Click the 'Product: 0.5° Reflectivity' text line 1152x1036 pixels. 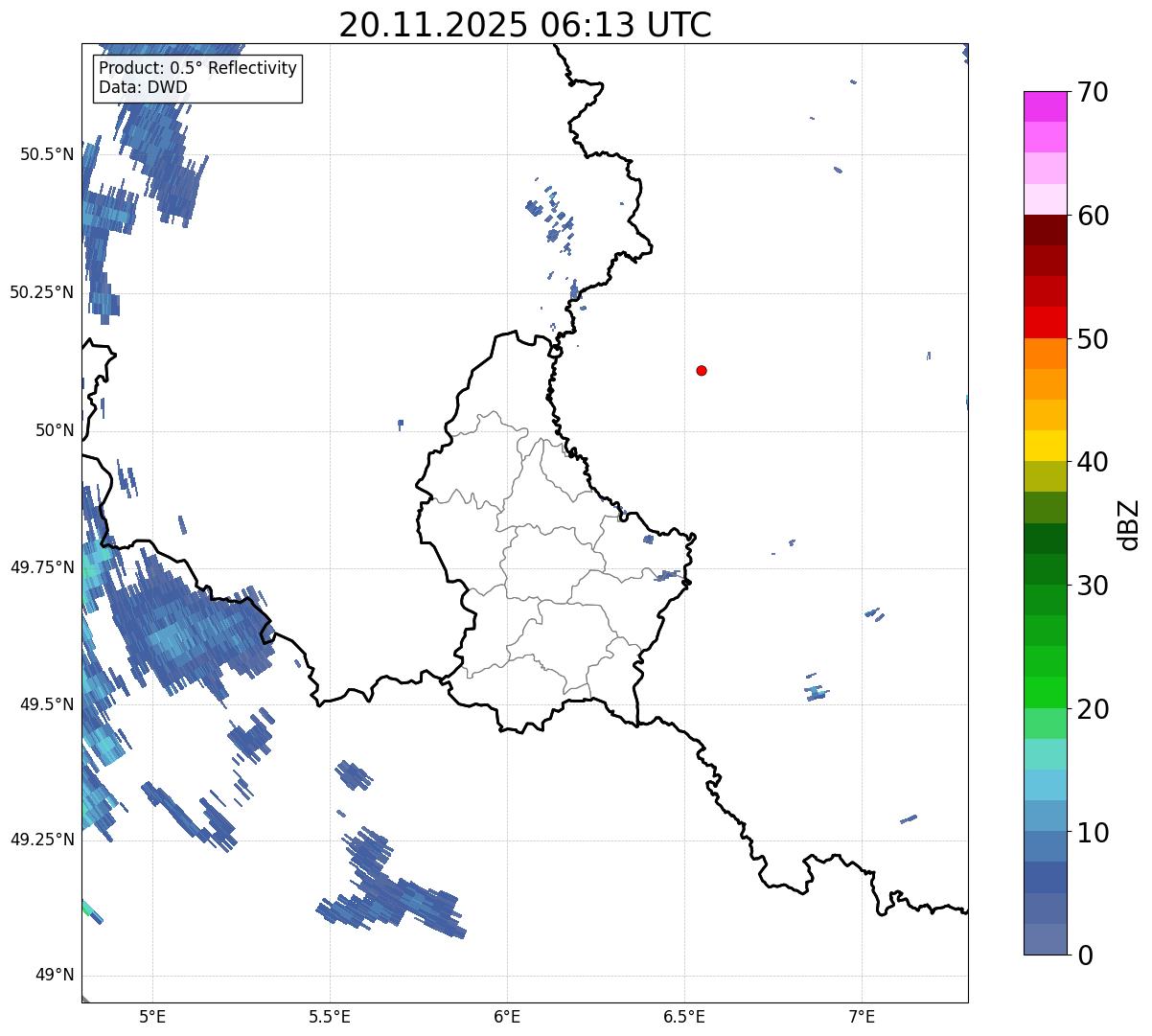pos(197,69)
